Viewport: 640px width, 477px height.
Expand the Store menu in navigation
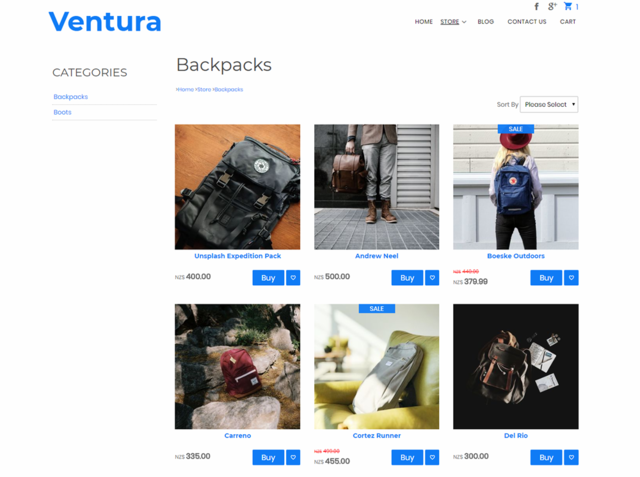pos(453,22)
